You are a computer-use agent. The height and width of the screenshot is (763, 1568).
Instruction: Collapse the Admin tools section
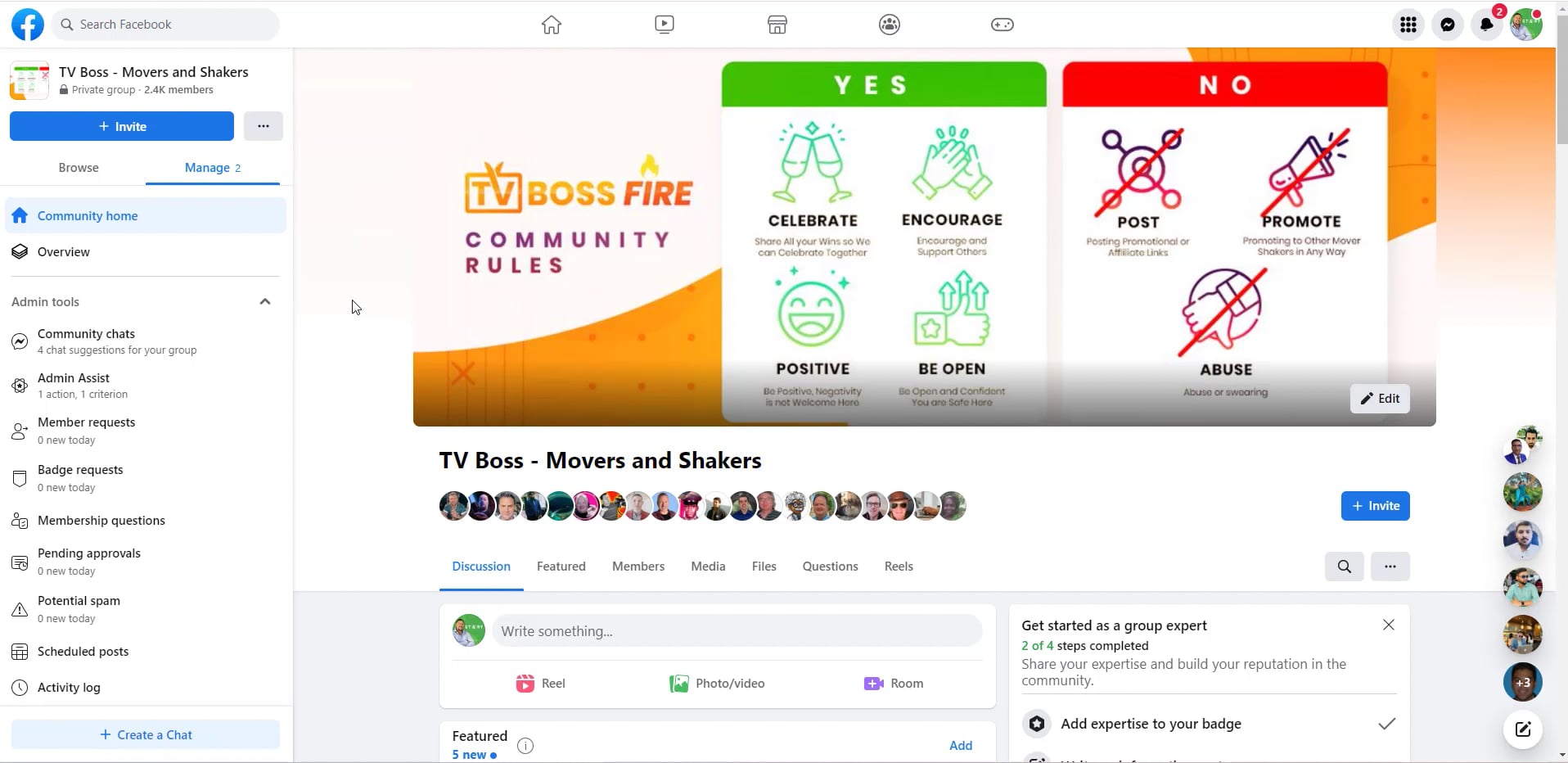coord(265,301)
